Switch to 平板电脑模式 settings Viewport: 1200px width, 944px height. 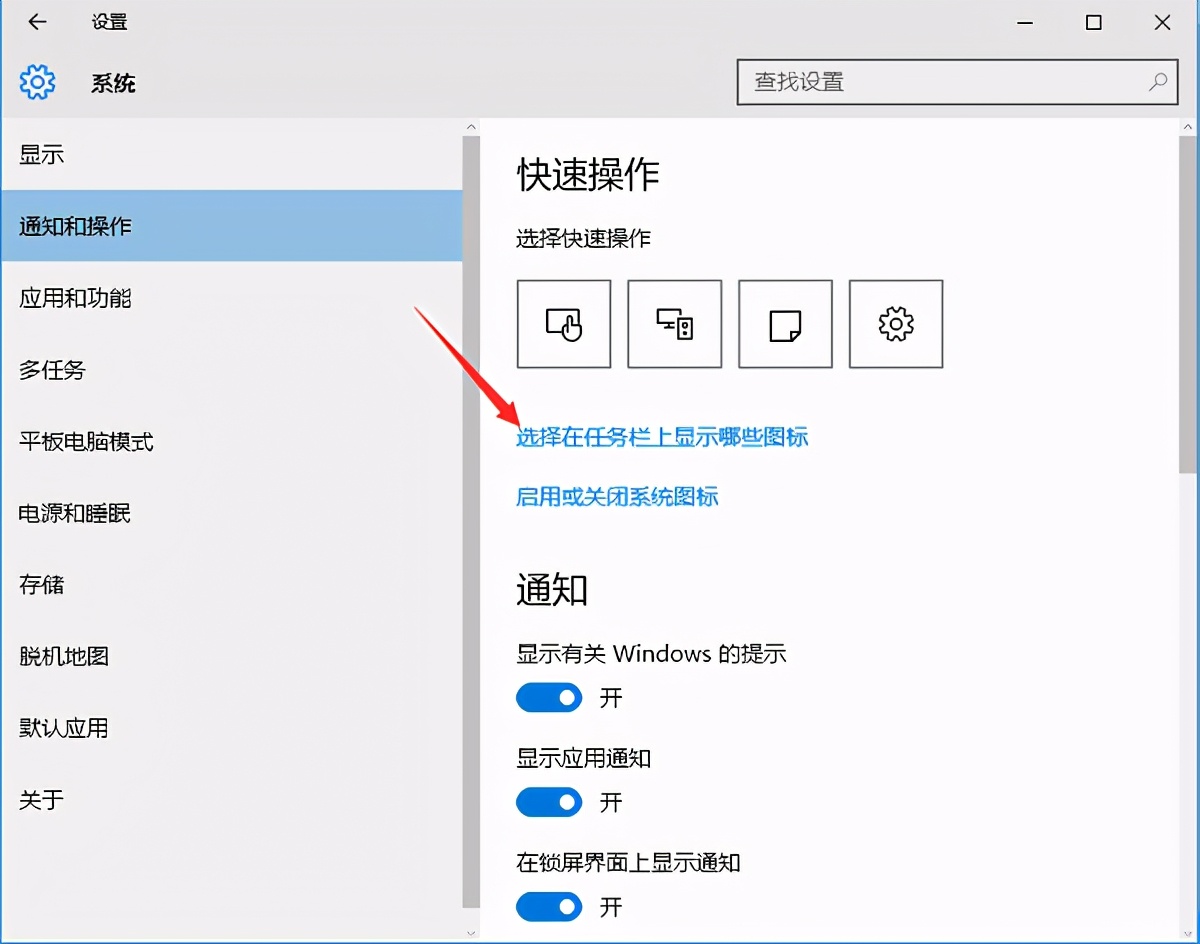point(84,442)
